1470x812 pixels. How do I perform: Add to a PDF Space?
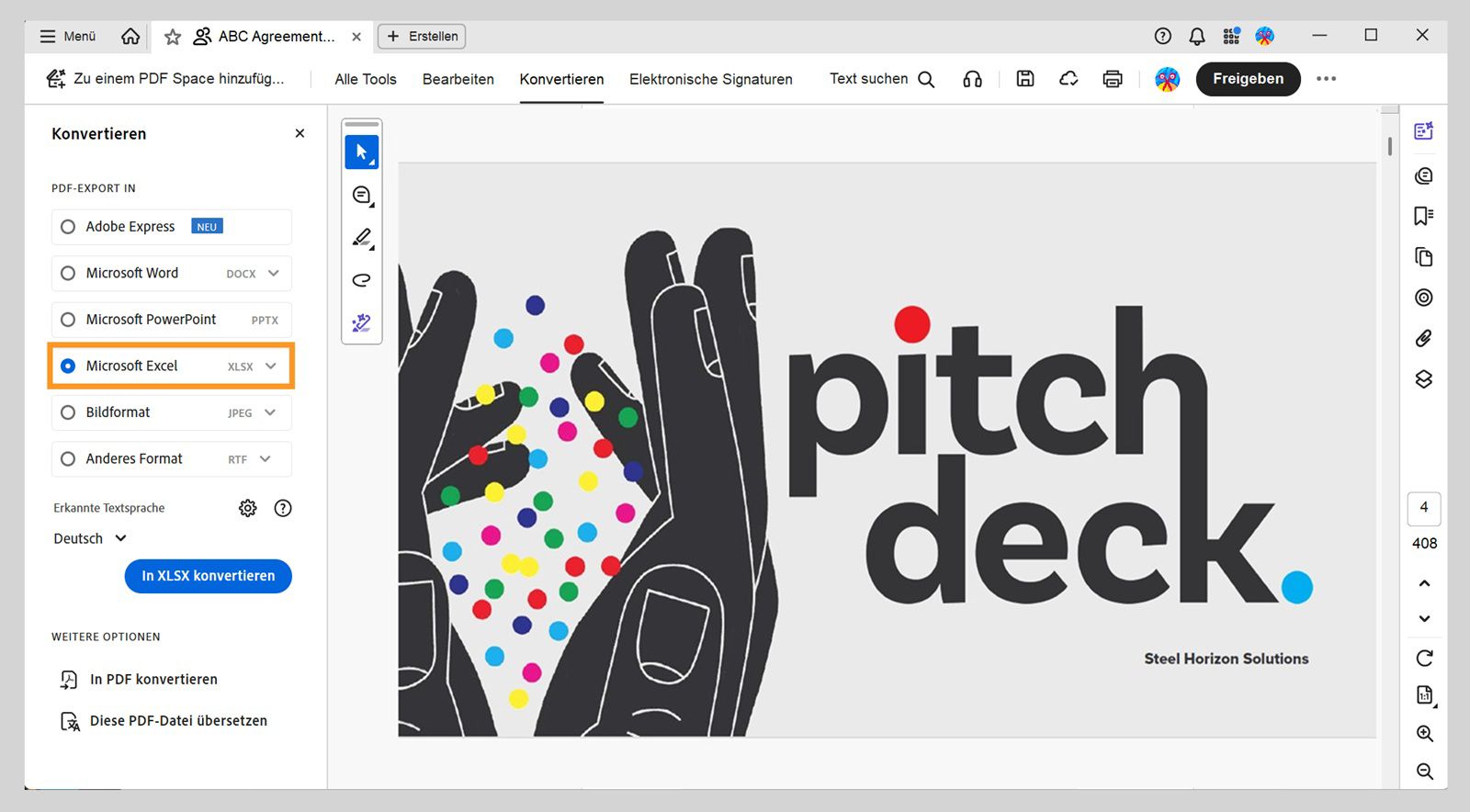point(165,79)
